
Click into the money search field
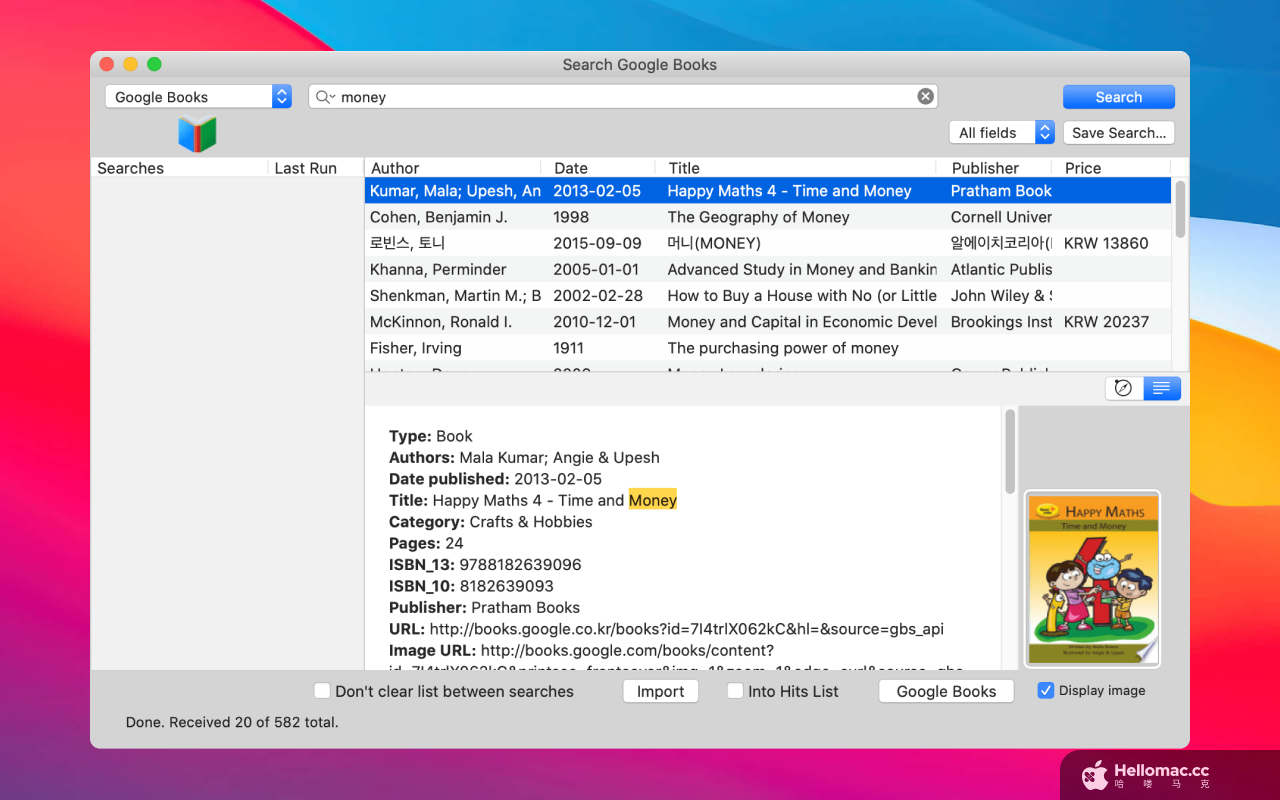(625, 97)
